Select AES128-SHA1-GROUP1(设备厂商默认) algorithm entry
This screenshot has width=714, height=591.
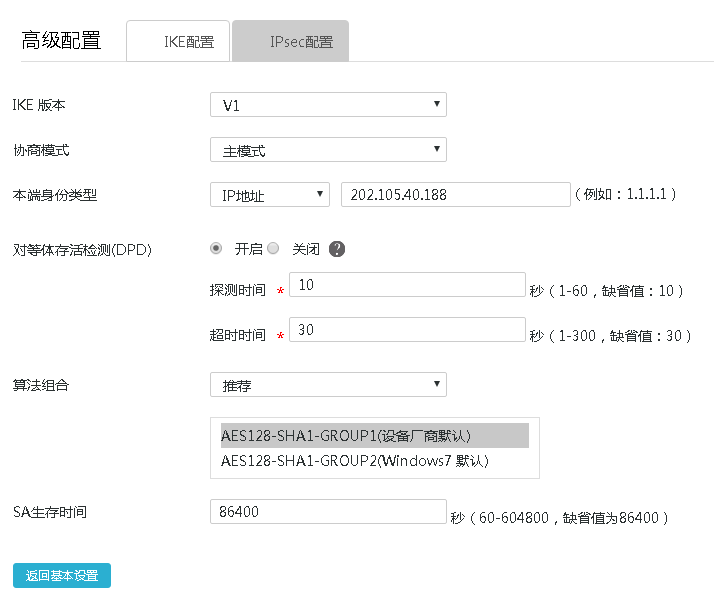point(375,436)
